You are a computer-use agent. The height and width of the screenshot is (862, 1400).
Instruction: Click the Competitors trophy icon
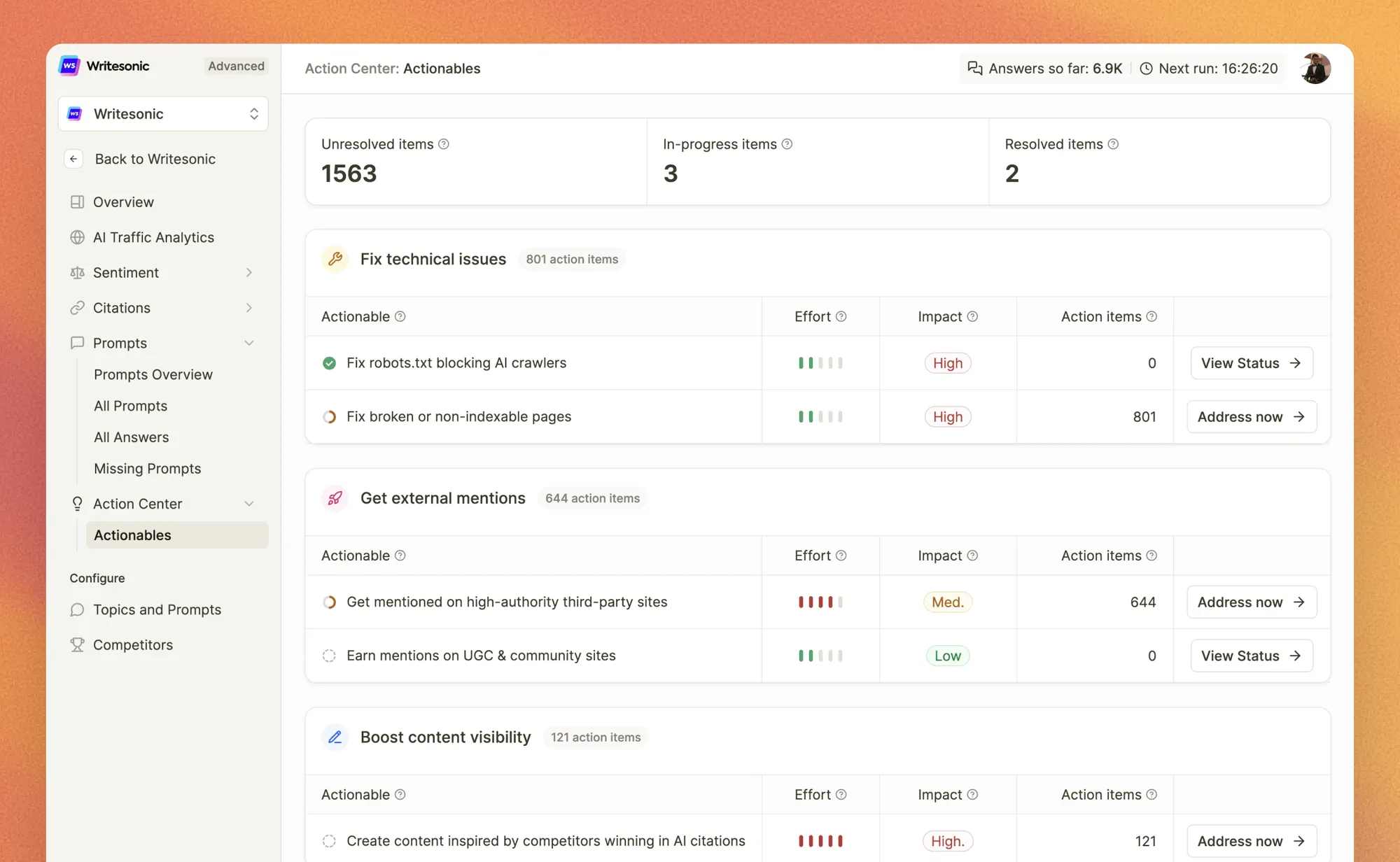77,644
